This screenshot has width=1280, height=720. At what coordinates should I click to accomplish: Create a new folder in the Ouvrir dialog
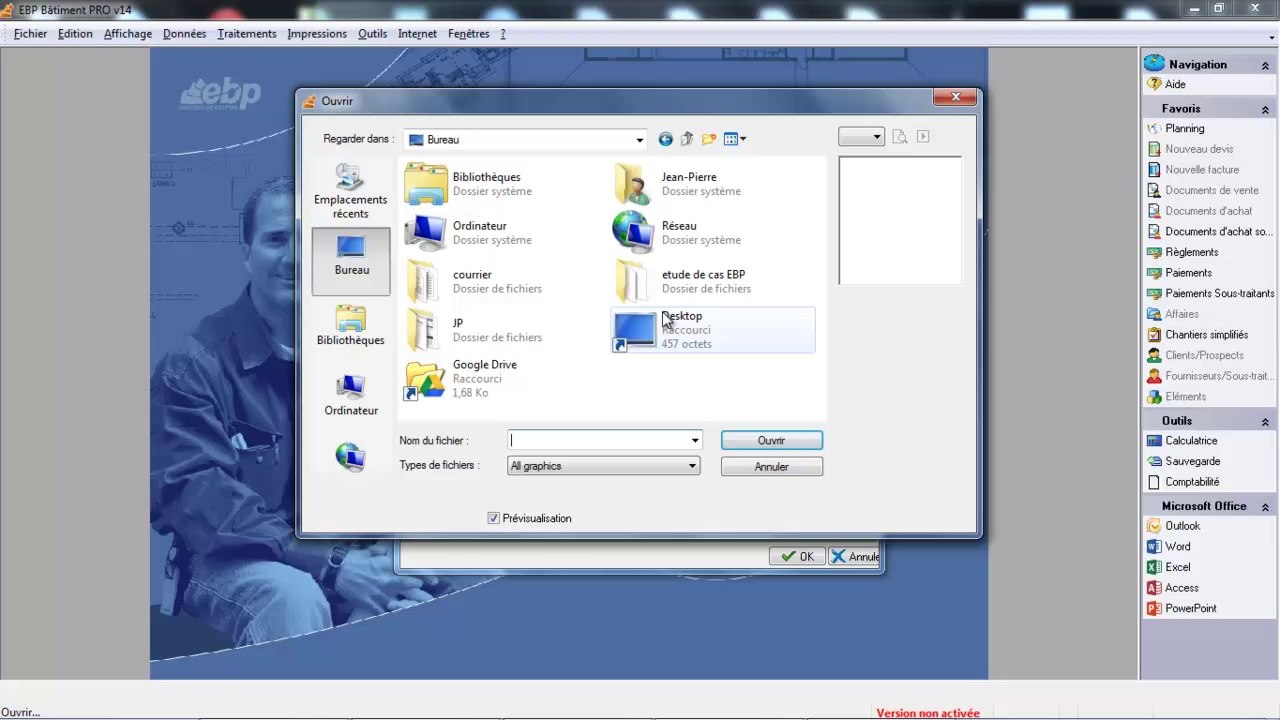coord(709,139)
